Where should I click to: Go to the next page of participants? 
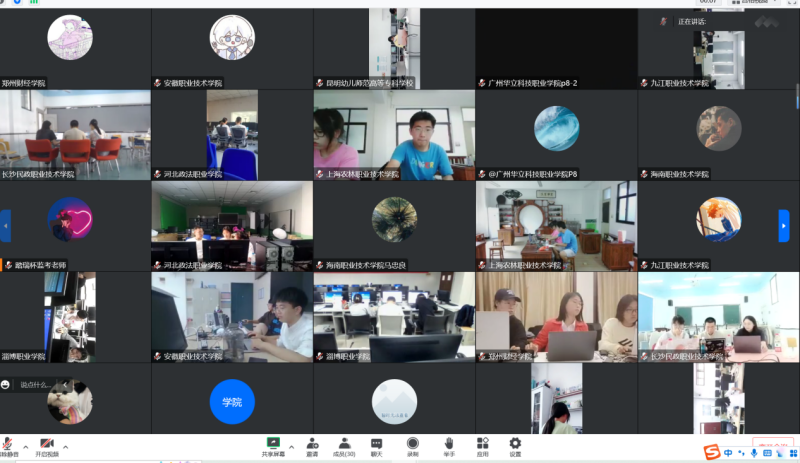tap(784, 225)
